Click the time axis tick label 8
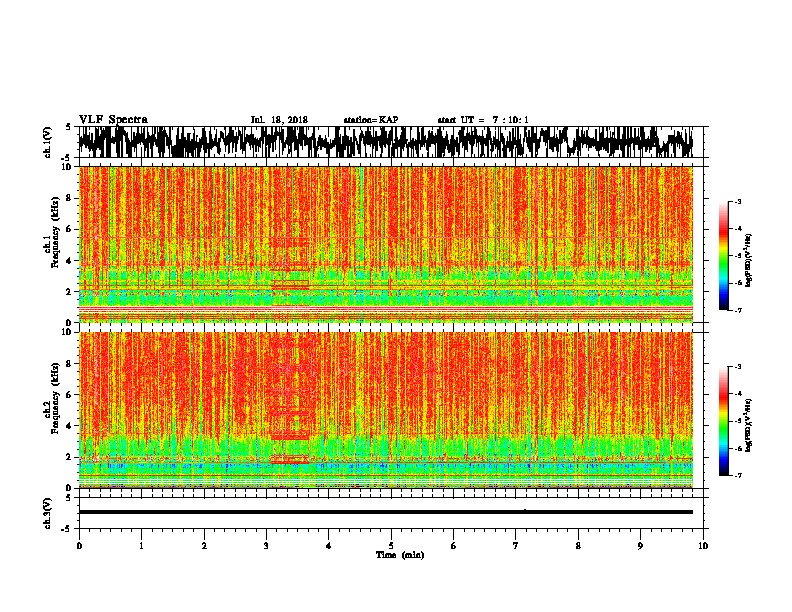Screen dimensions: 792x612 (x=578, y=546)
